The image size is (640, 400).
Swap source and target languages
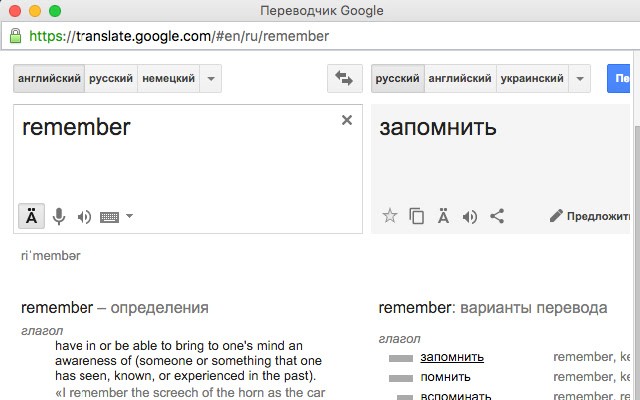pos(345,79)
